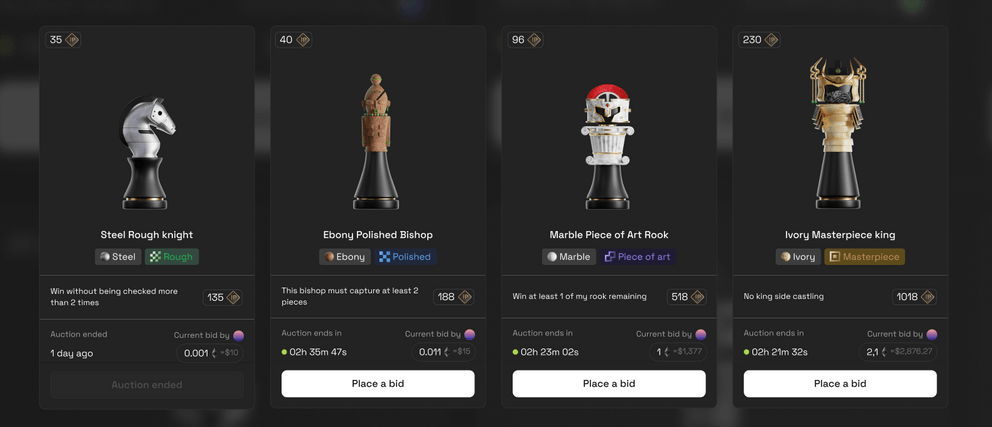Open the Ebony Polished Bishop image
The height and width of the screenshot is (427, 992).
coord(377,142)
